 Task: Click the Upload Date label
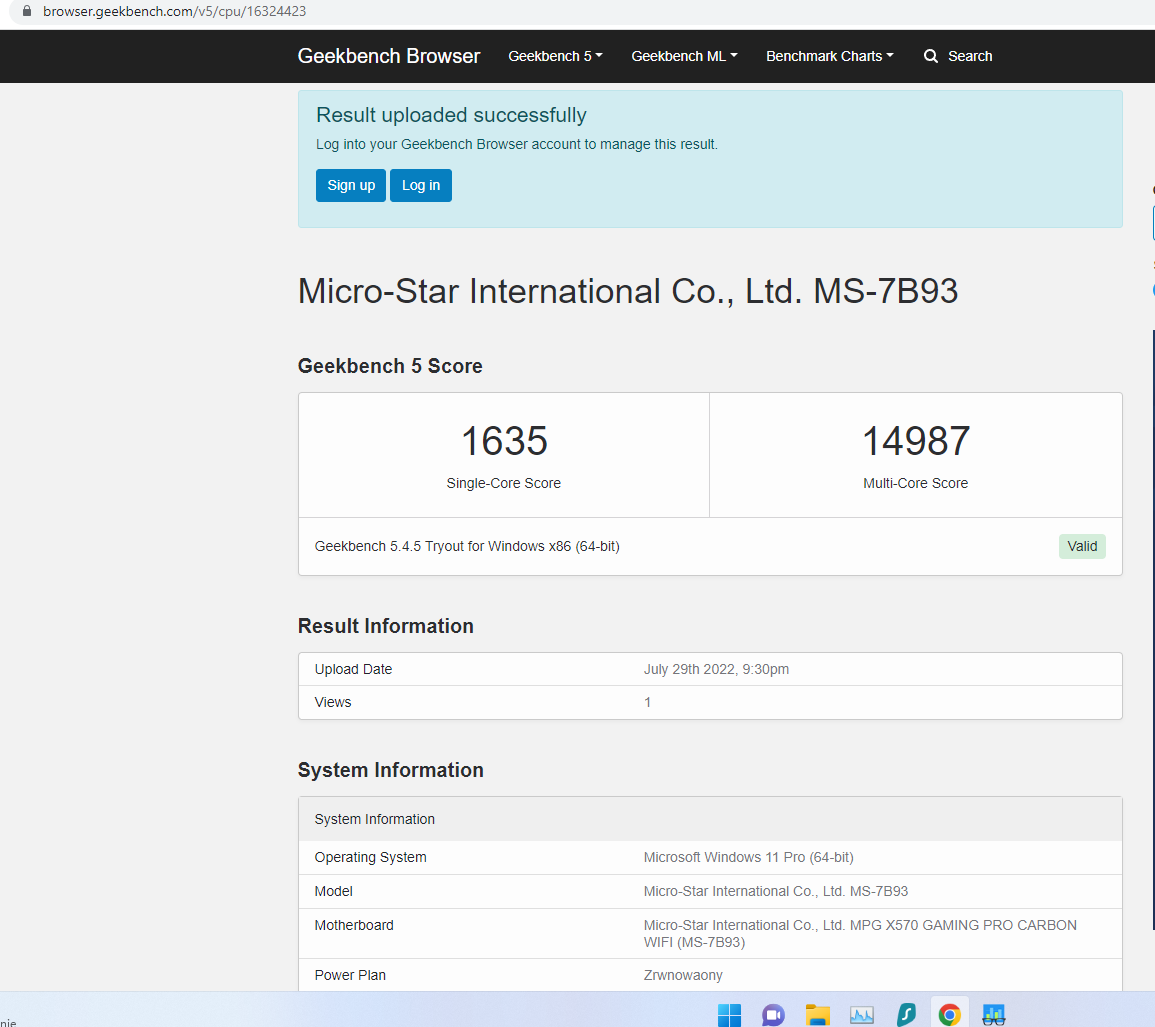pos(353,669)
